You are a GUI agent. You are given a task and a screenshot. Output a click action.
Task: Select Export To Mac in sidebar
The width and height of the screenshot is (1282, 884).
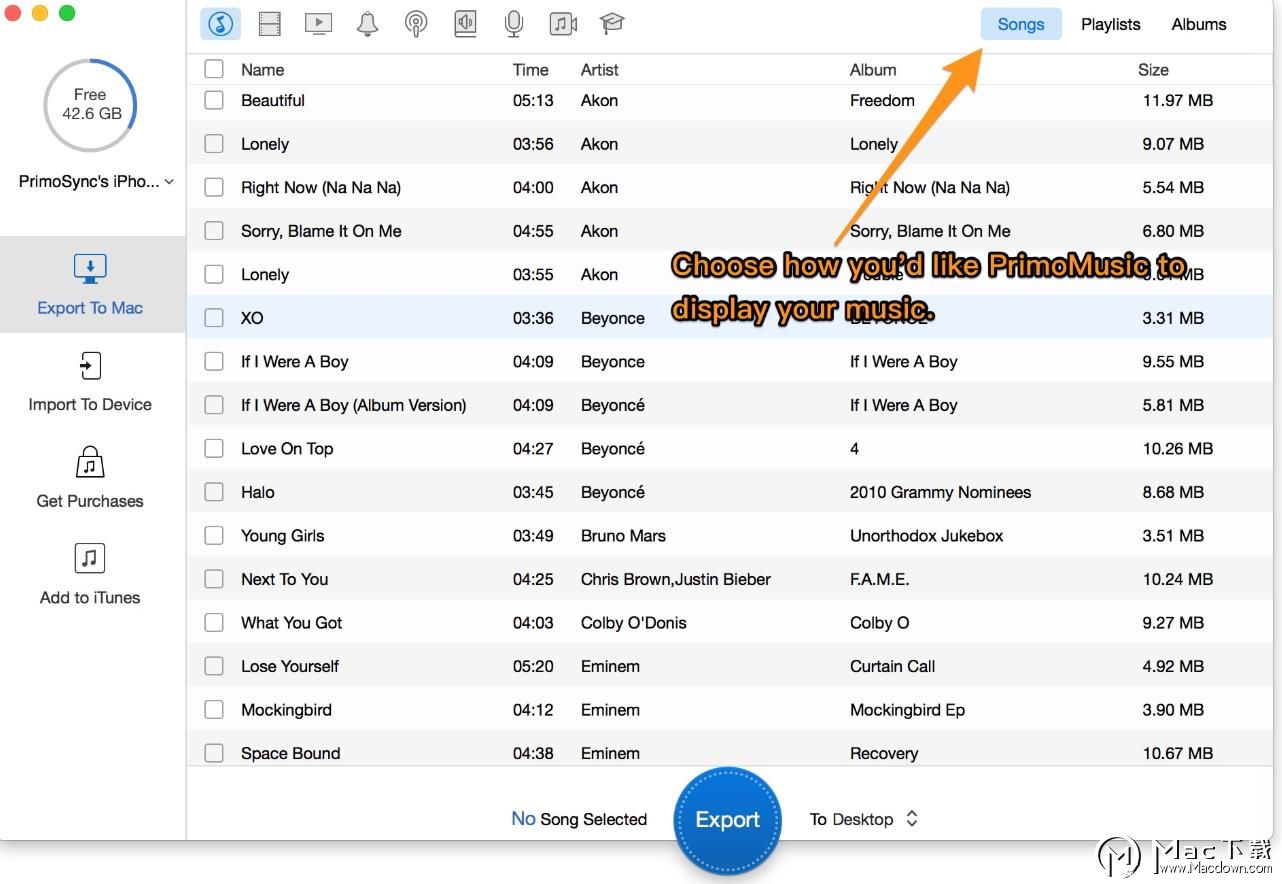pos(90,285)
